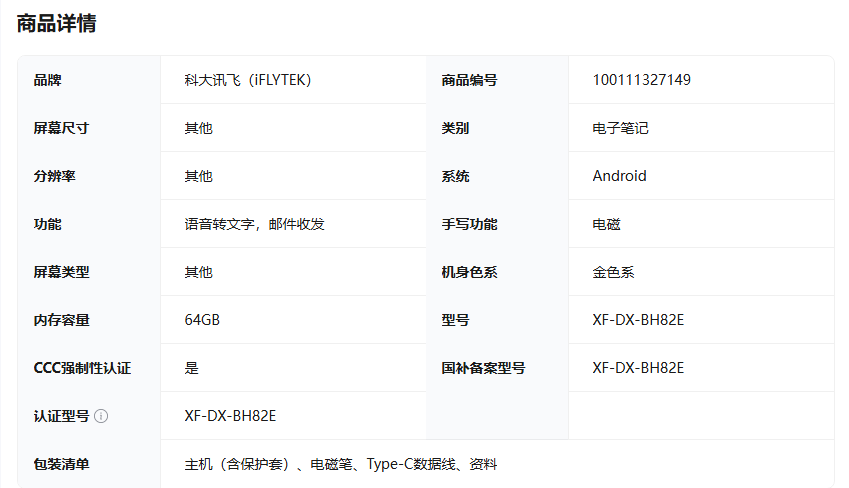The height and width of the screenshot is (488, 849).
Task: Click 其他 in the 屏幕尺寸 row
Action: point(199,128)
